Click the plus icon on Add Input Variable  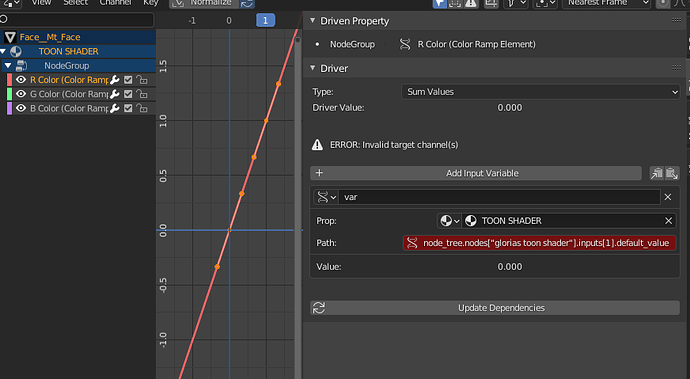point(319,173)
